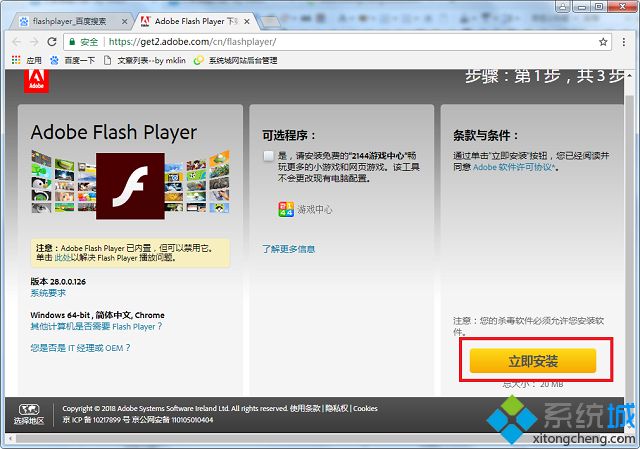Switch to the flashplayer Baidu search tab
The width and height of the screenshot is (640, 449).
pyautogui.click(x=70, y=20)
